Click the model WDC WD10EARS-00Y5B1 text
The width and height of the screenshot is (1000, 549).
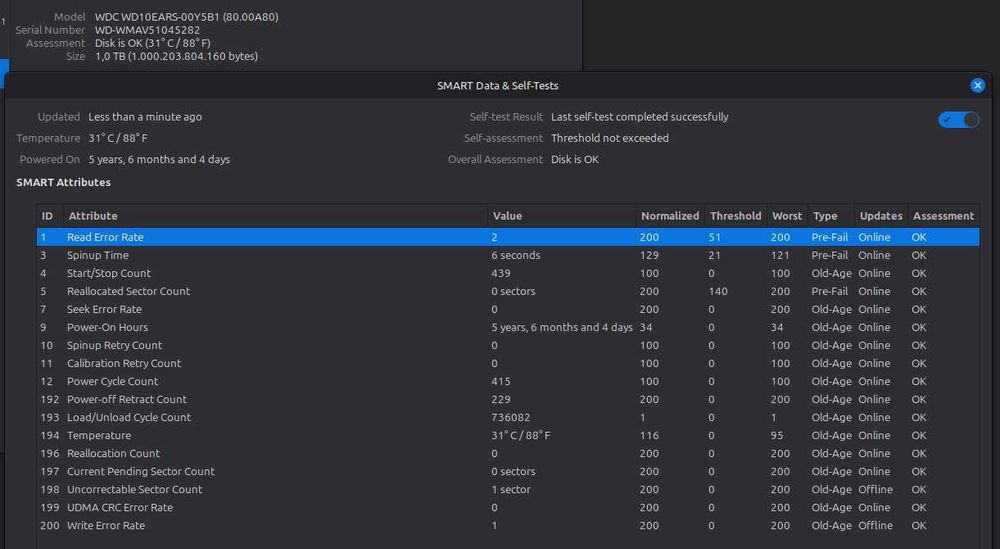click(x=186, y=17)
